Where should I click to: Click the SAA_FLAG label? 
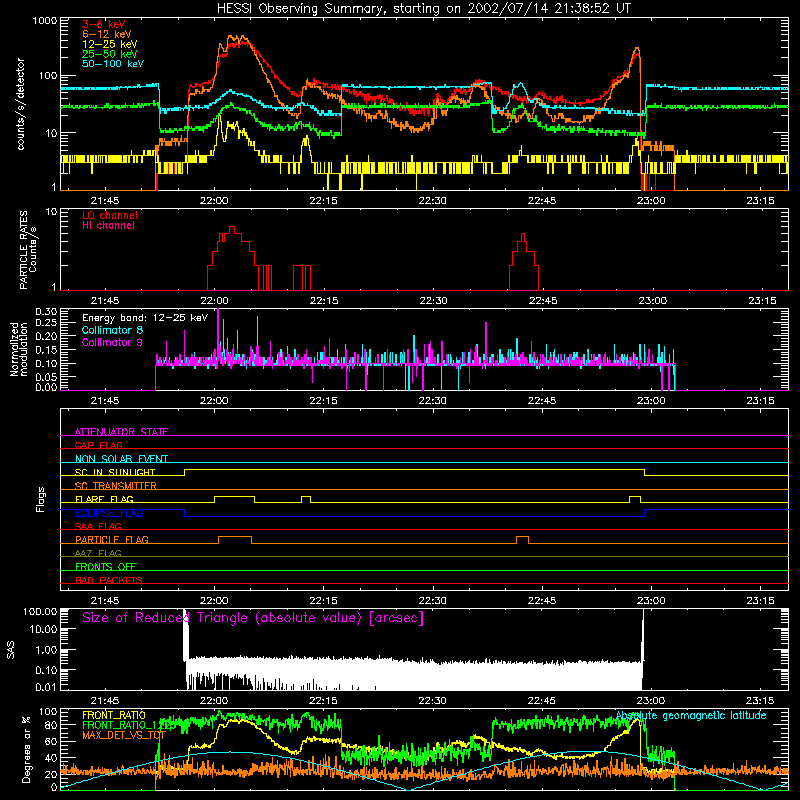(x=98, y=526)
